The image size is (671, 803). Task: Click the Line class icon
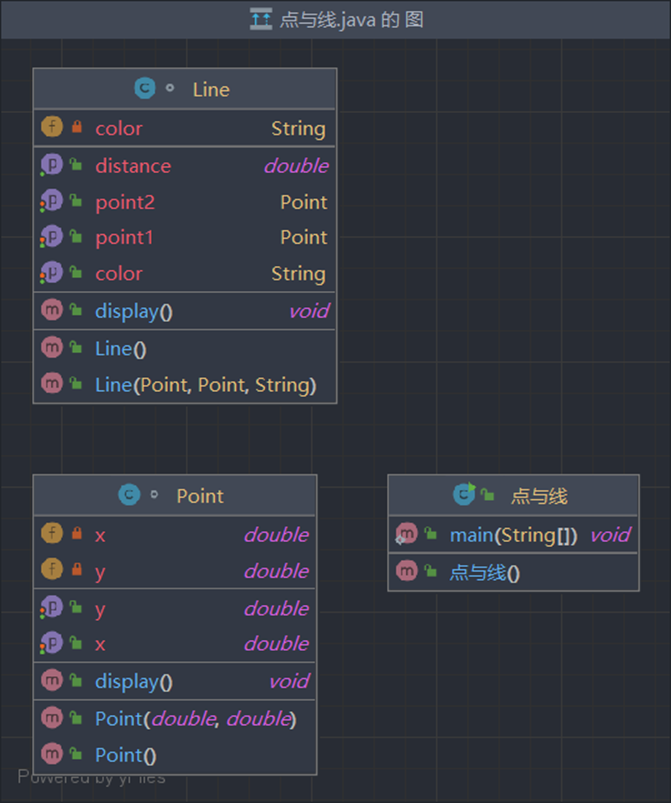click(x=145, y=89)
